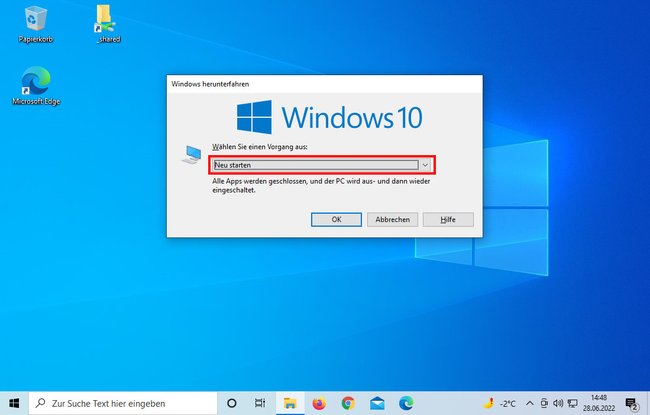This screenshot has width=650, height=415.
Task: Click the Windows herunterfahren title bar
Action: [x=325, y=84]
